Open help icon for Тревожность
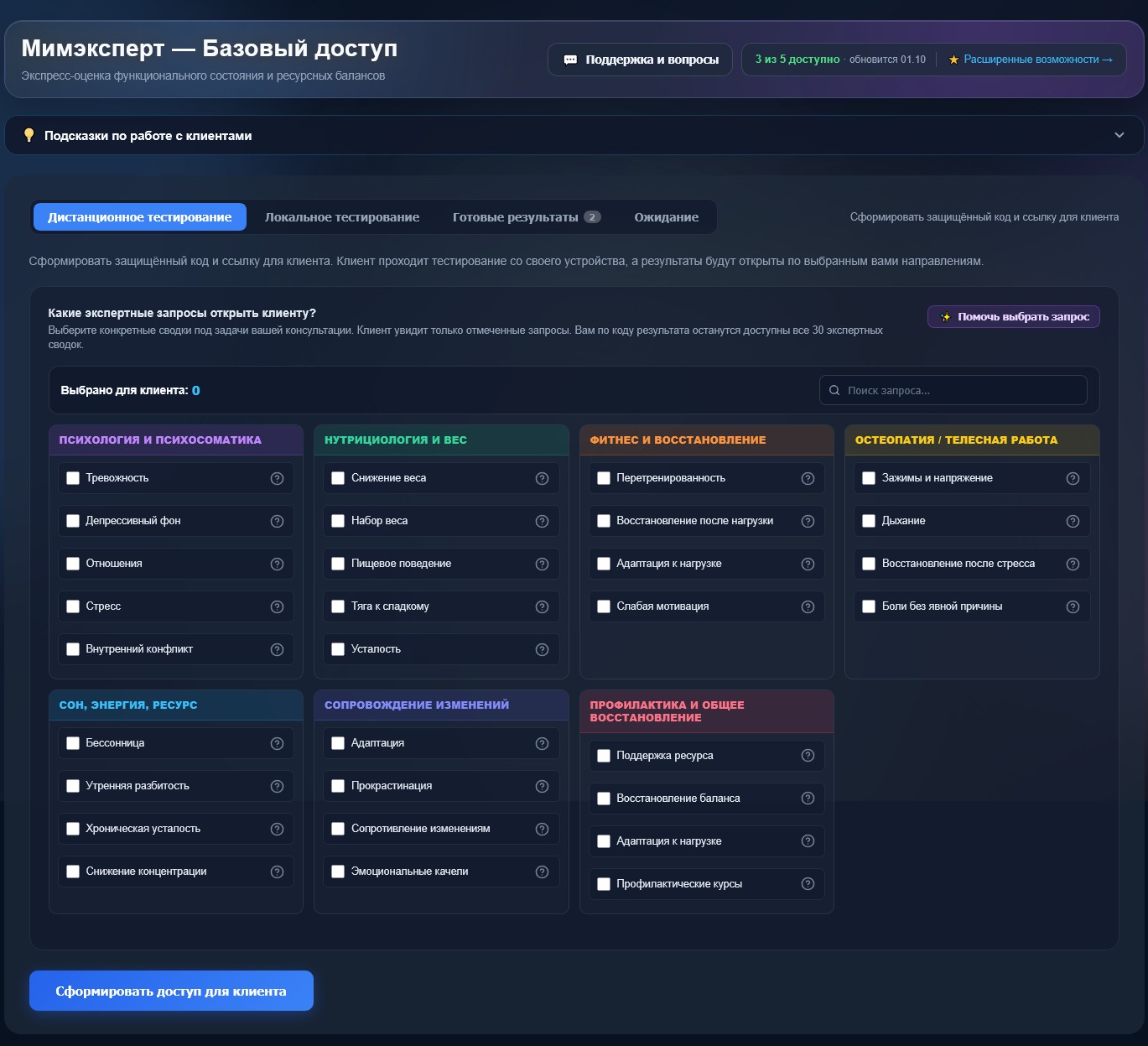 point(277,478)
